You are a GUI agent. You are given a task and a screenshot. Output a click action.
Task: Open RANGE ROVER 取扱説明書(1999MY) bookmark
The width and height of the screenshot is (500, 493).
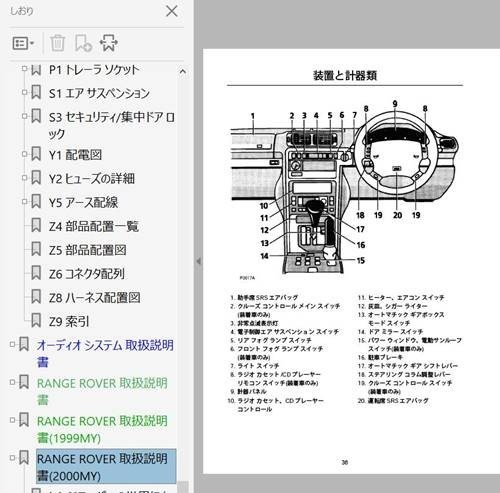tap(102, 429)
